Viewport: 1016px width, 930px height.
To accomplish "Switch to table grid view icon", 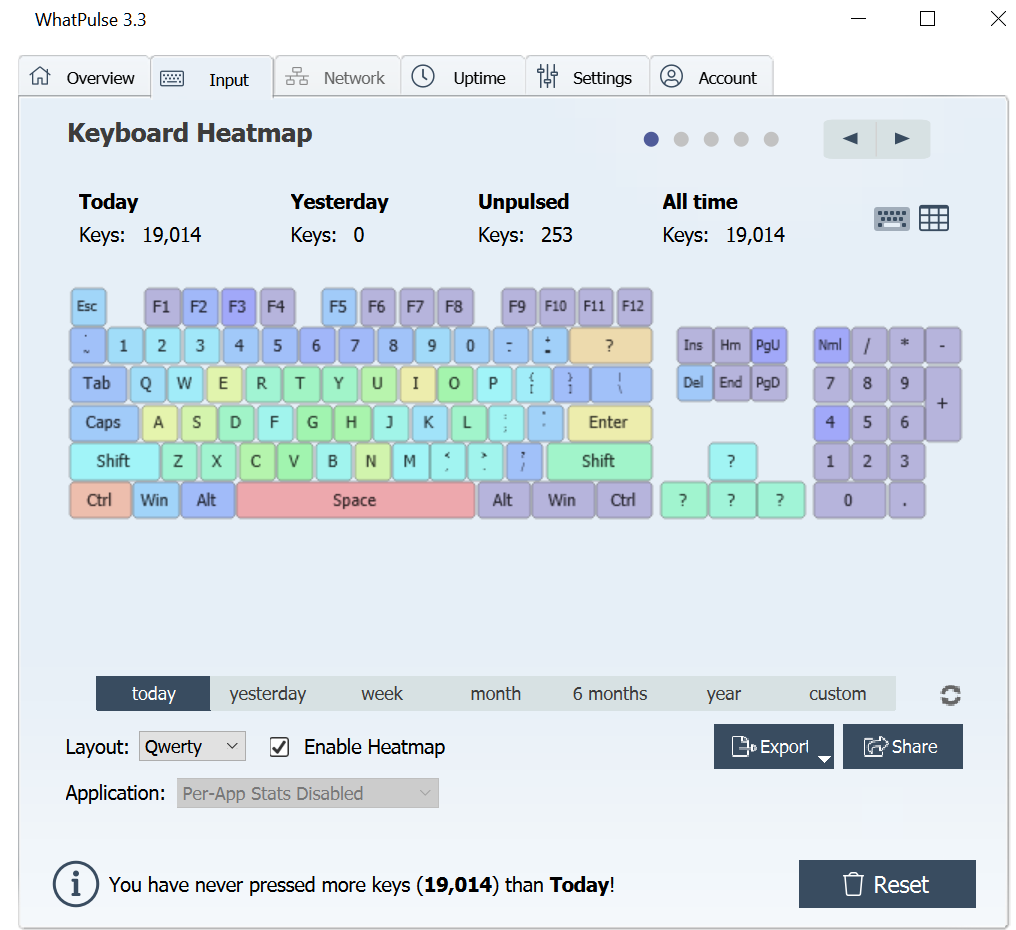I will (x=934, y=218).
